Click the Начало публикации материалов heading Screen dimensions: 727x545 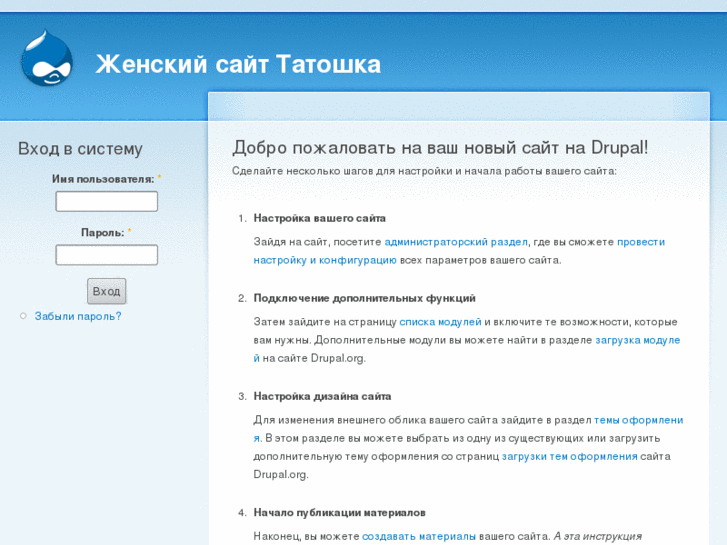[339, 513]
